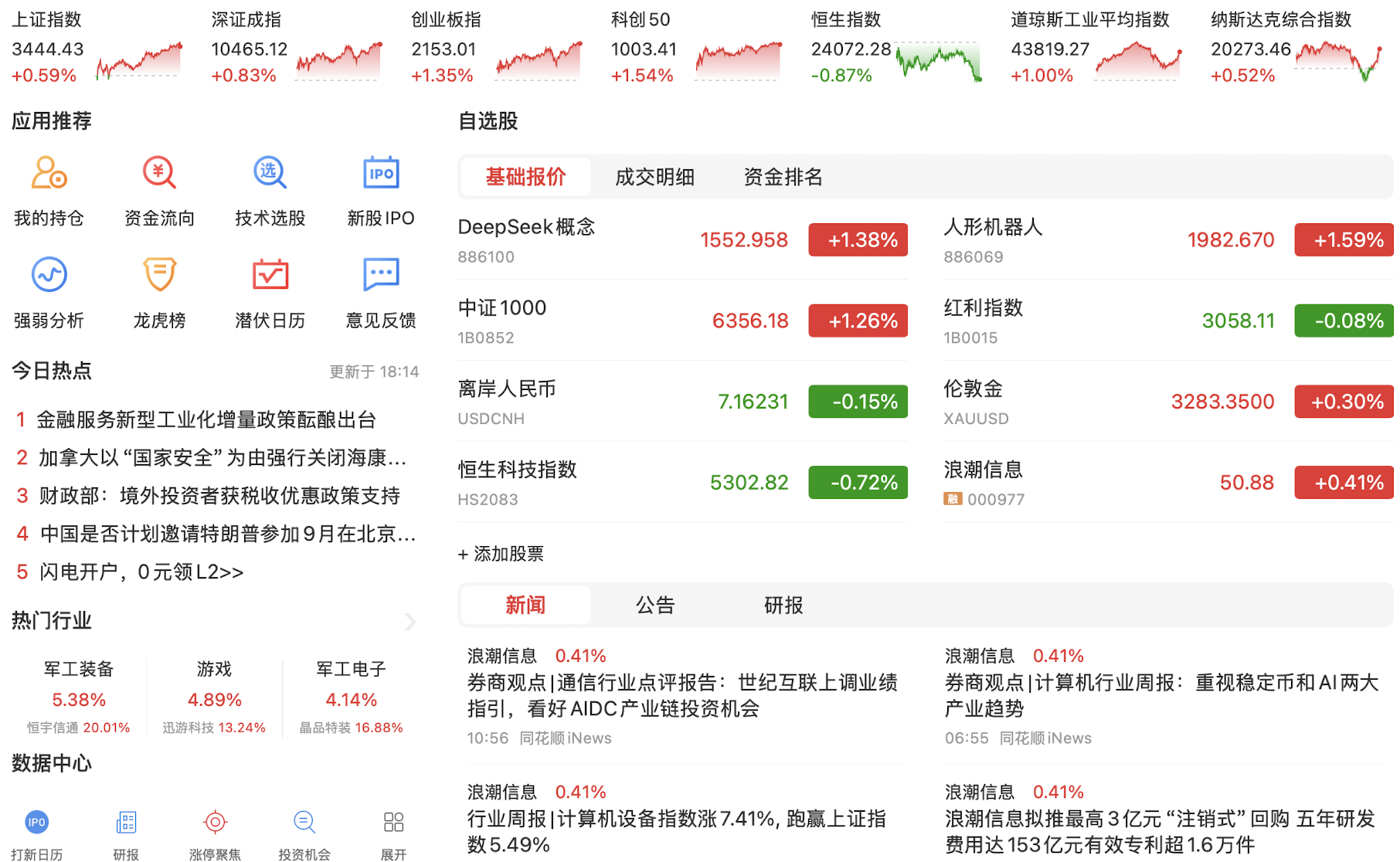Select the 伦敦金 XAUUSD row

click(x=1168, y=402)
